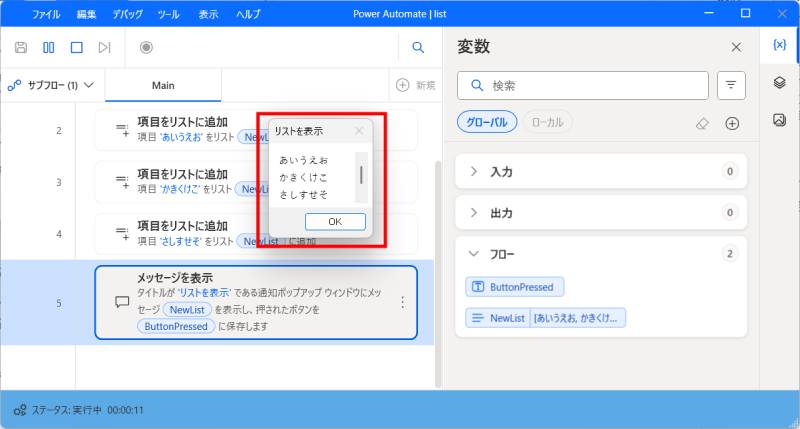Add a new variable with plus icon
Screen dimensions: 800x429
pyautogui.click(x=732, y=123)
